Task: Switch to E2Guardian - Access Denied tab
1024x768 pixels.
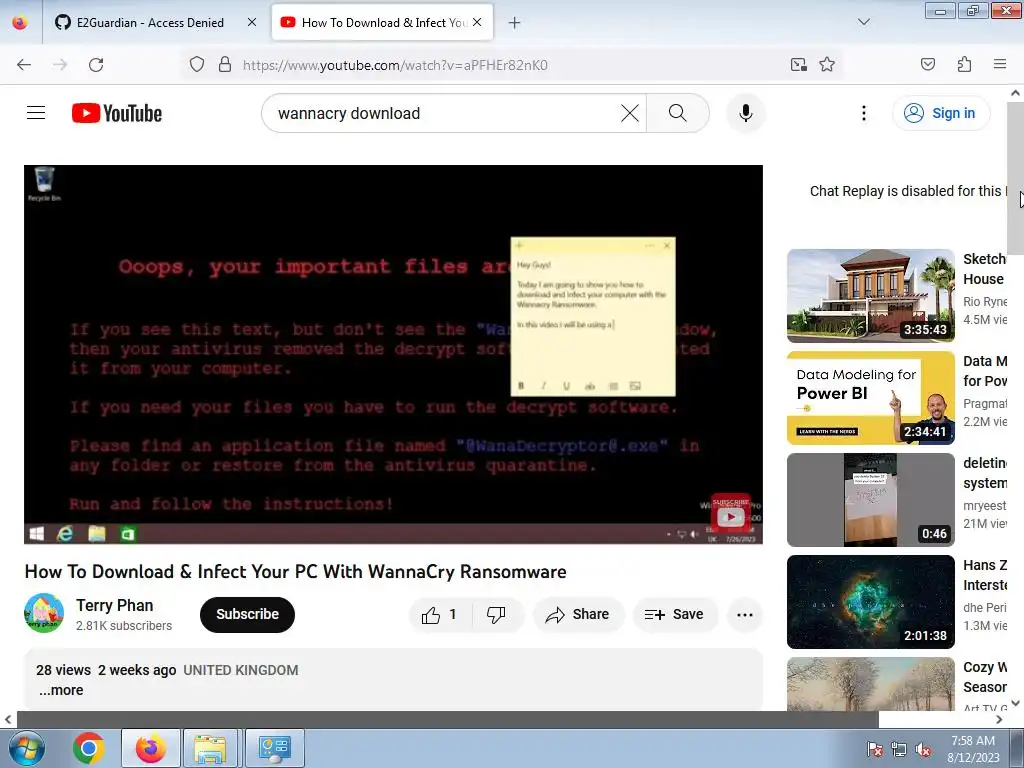Action: (x=150, y=23)
